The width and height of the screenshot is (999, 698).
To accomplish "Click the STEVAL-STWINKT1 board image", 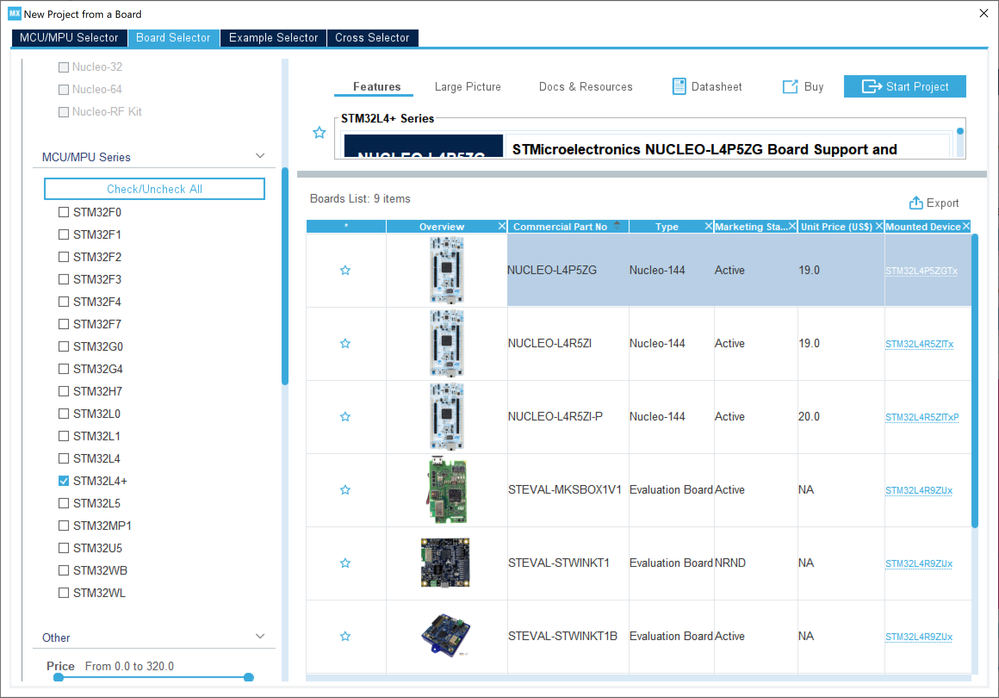I will pos(445,563).
